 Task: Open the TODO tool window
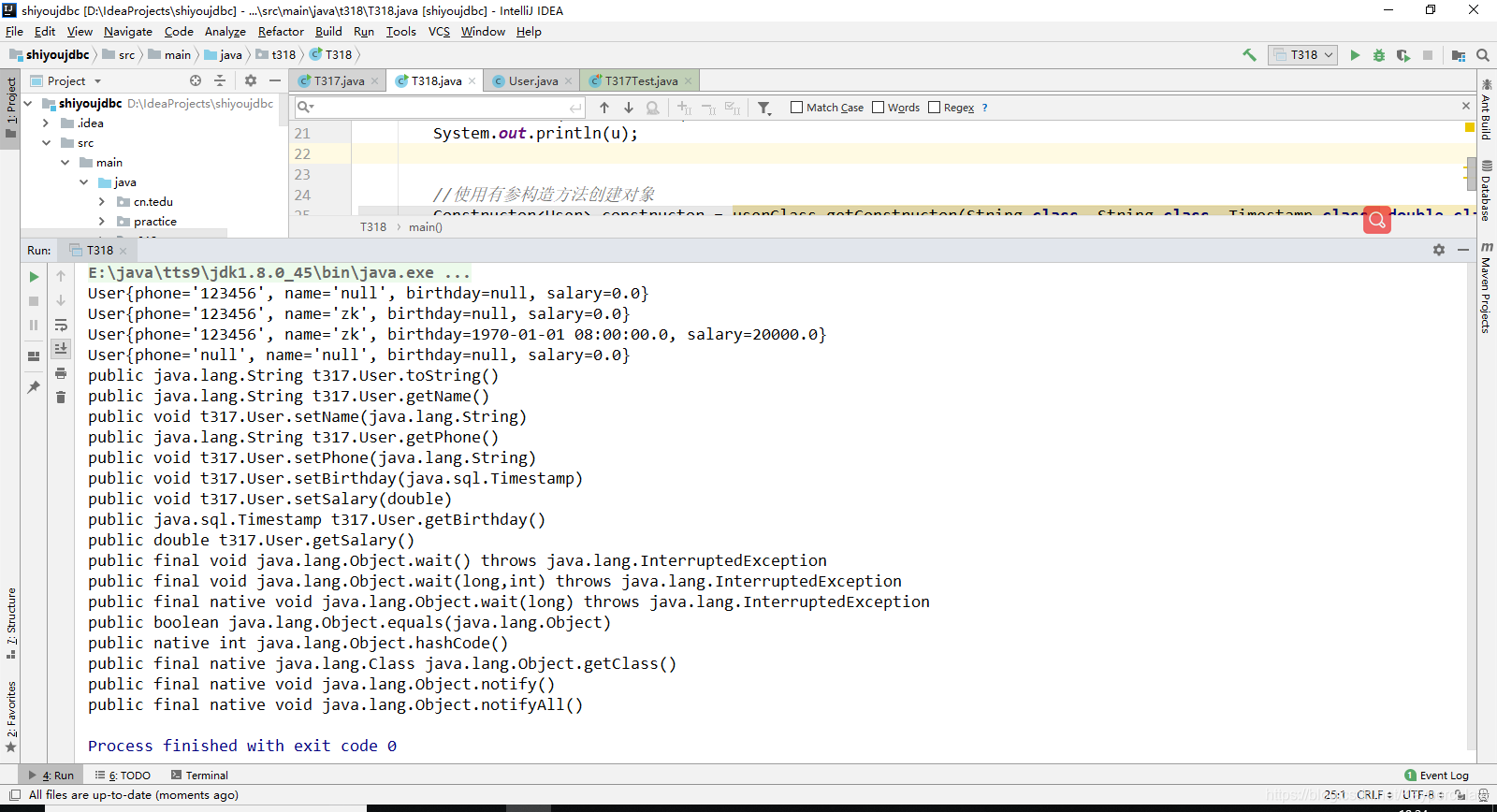point(123,776)
